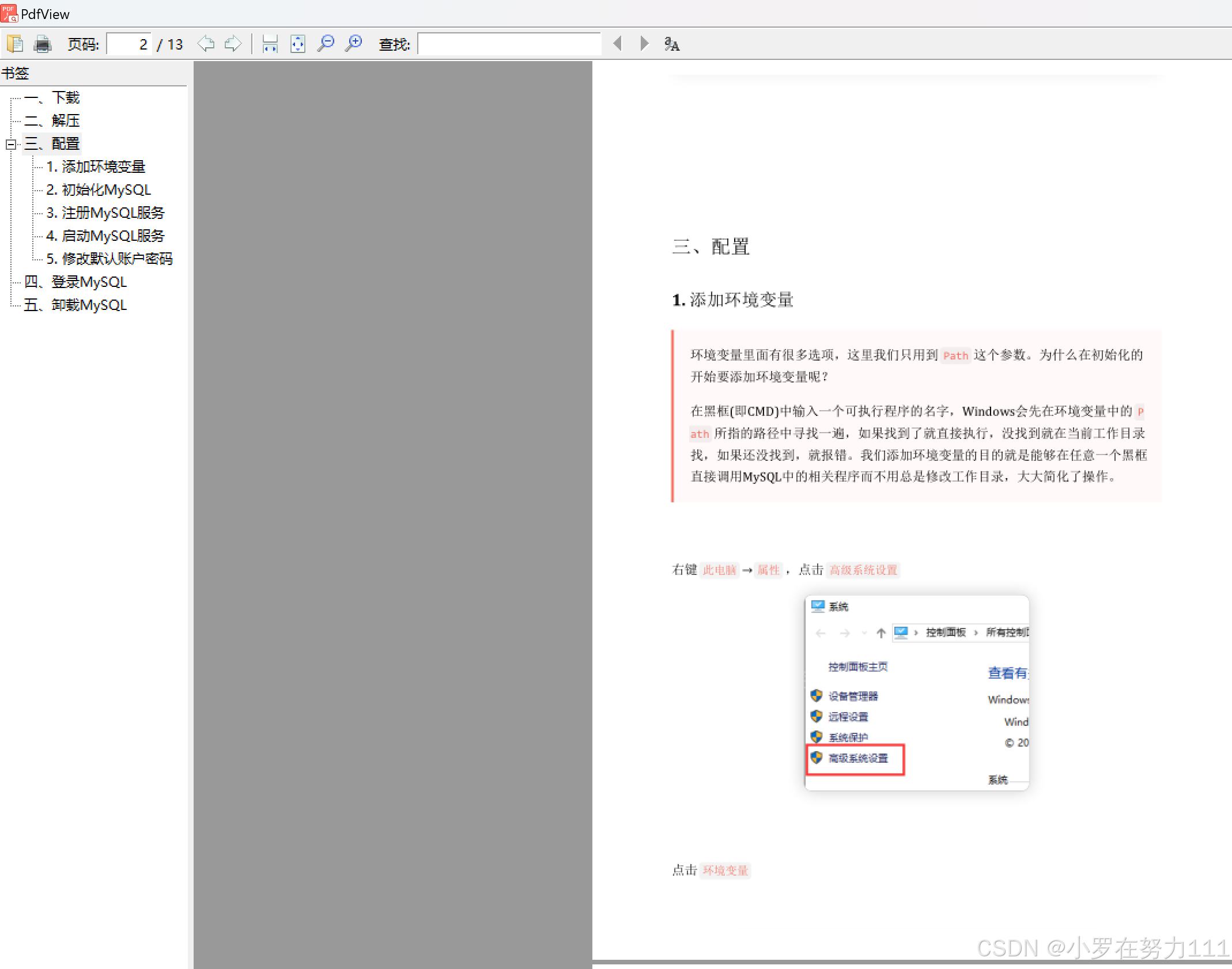
Task: Find next search result arrow
Action: pyautogui.click(x=644, y=44)
